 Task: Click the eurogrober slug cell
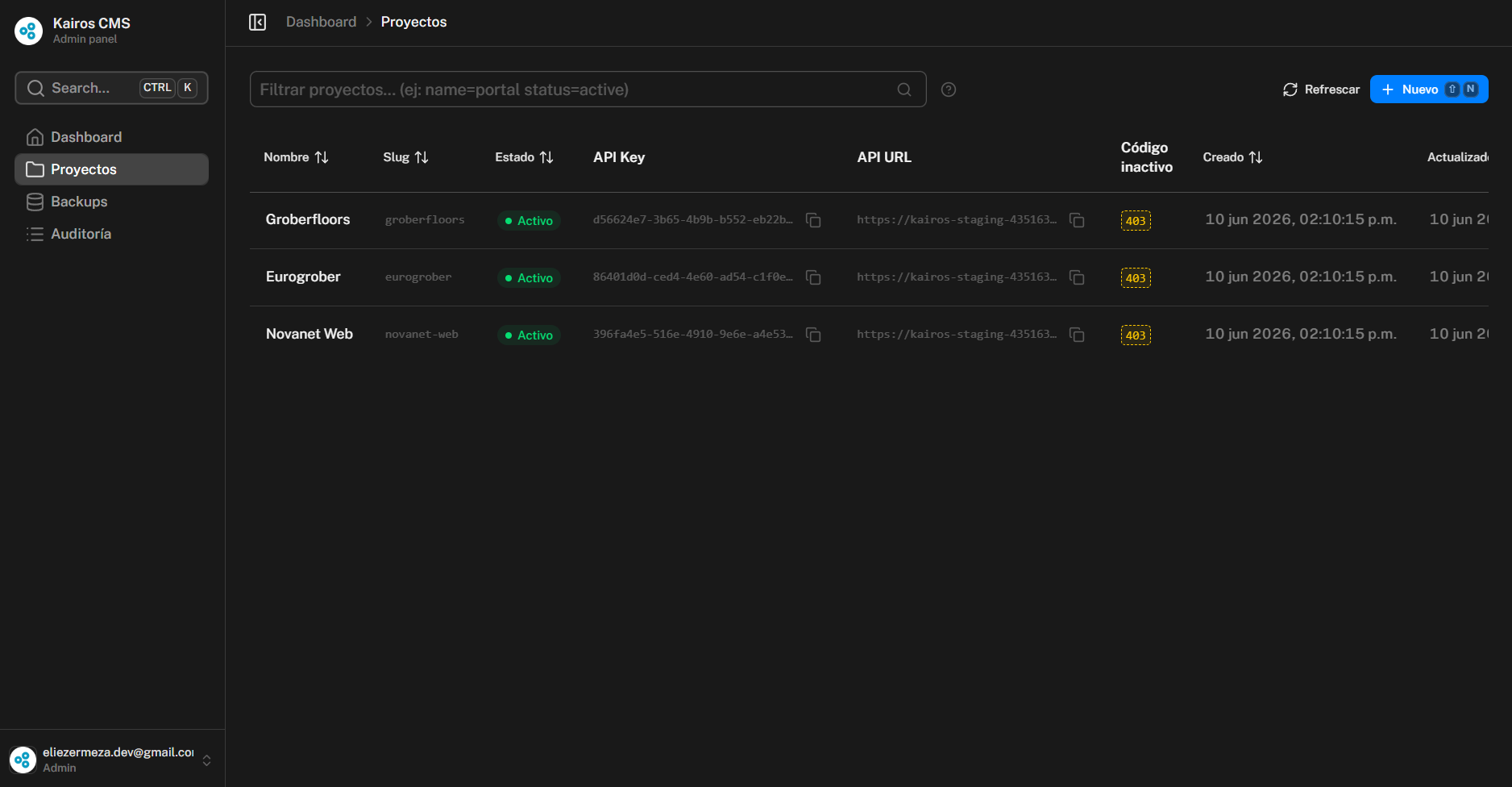(418, 277)
